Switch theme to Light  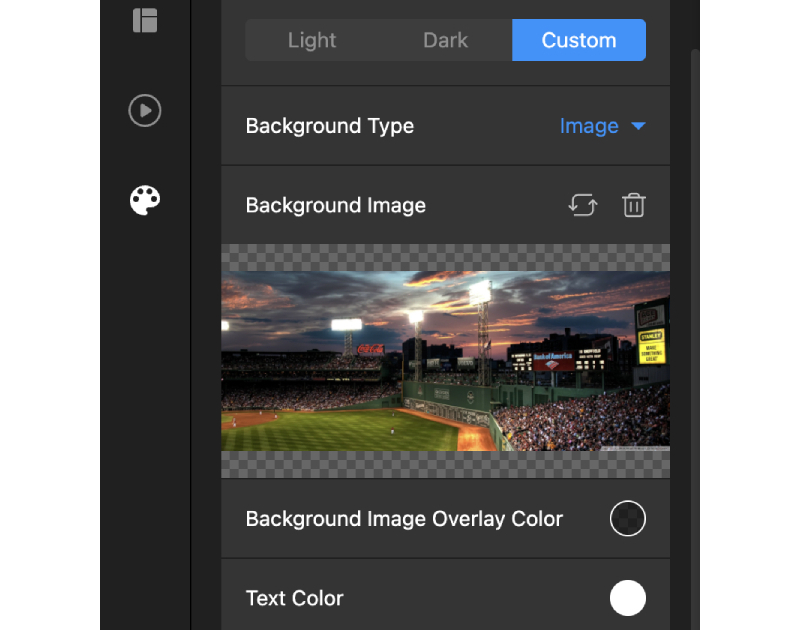(x=311, y=40)
